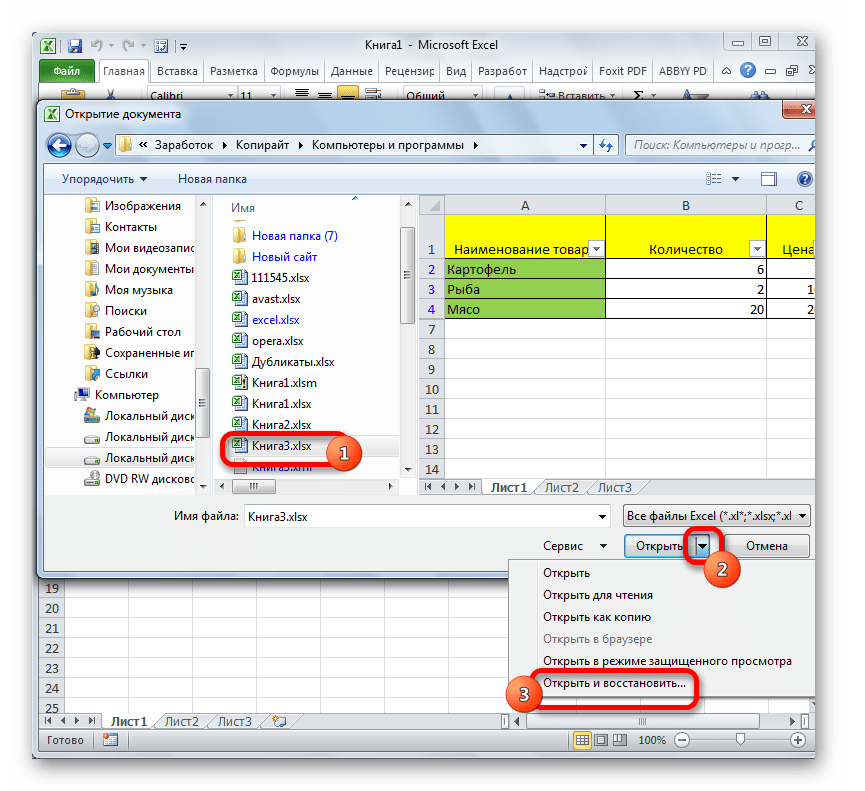The width and height of the screenshot is (865, 791).
Task: Open the Открыть button split dropdown arrow
Action: (702, 546)
